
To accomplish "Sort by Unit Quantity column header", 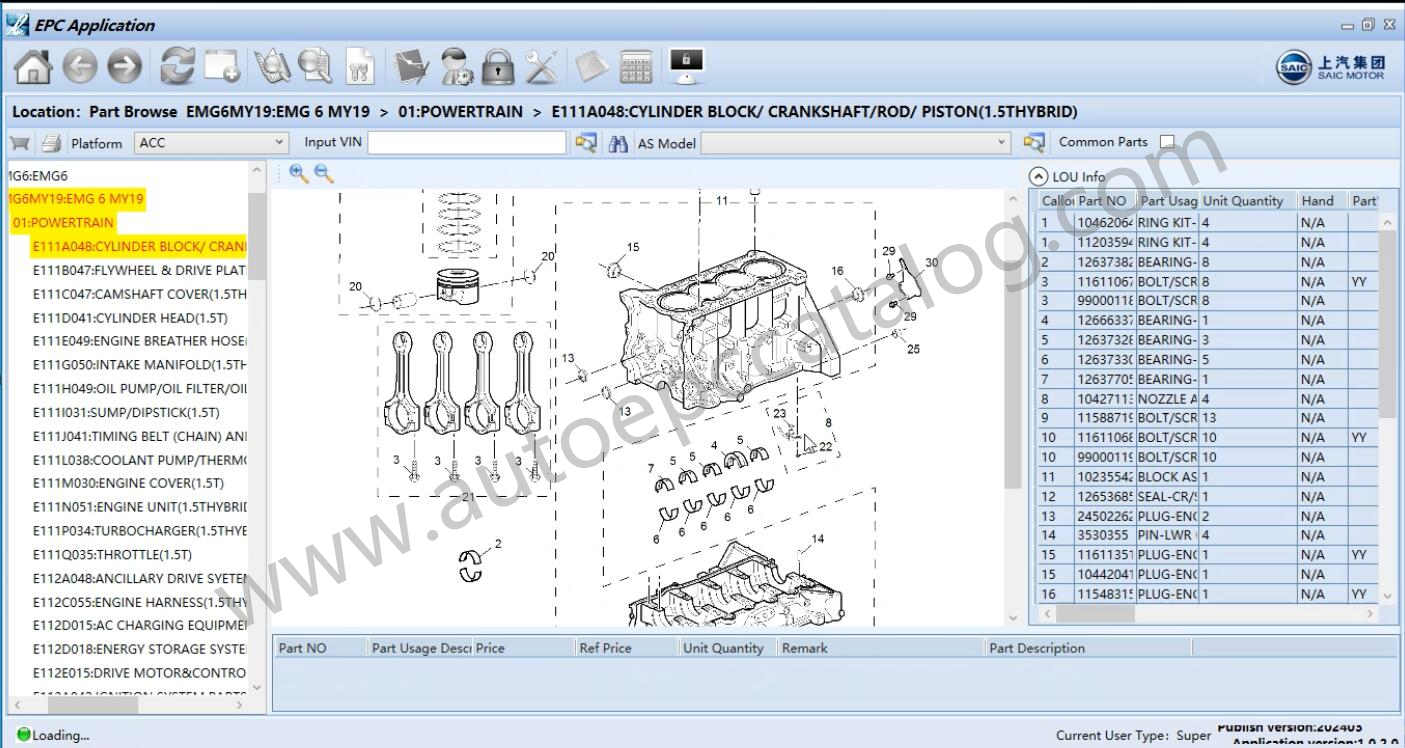I will tap(1242, 200).
